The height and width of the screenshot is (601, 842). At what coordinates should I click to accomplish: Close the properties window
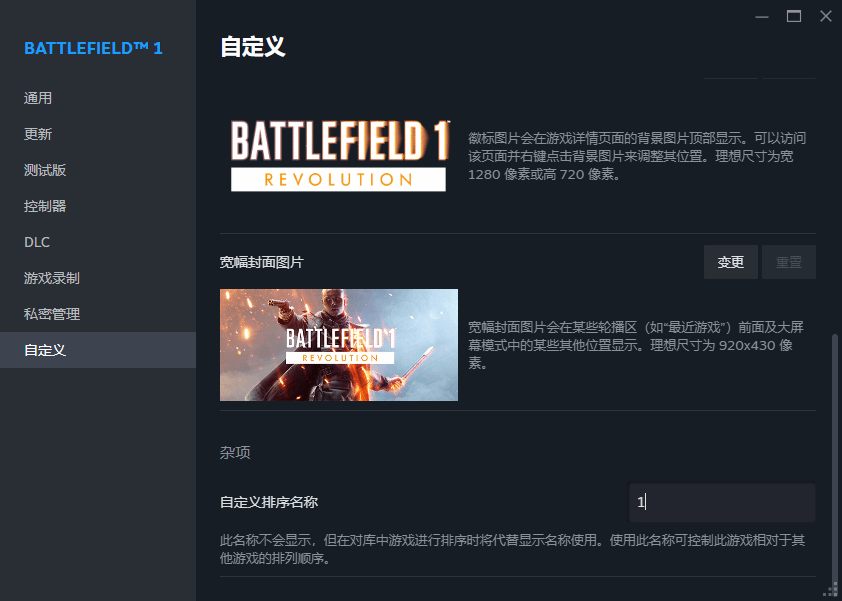point(826,17)
